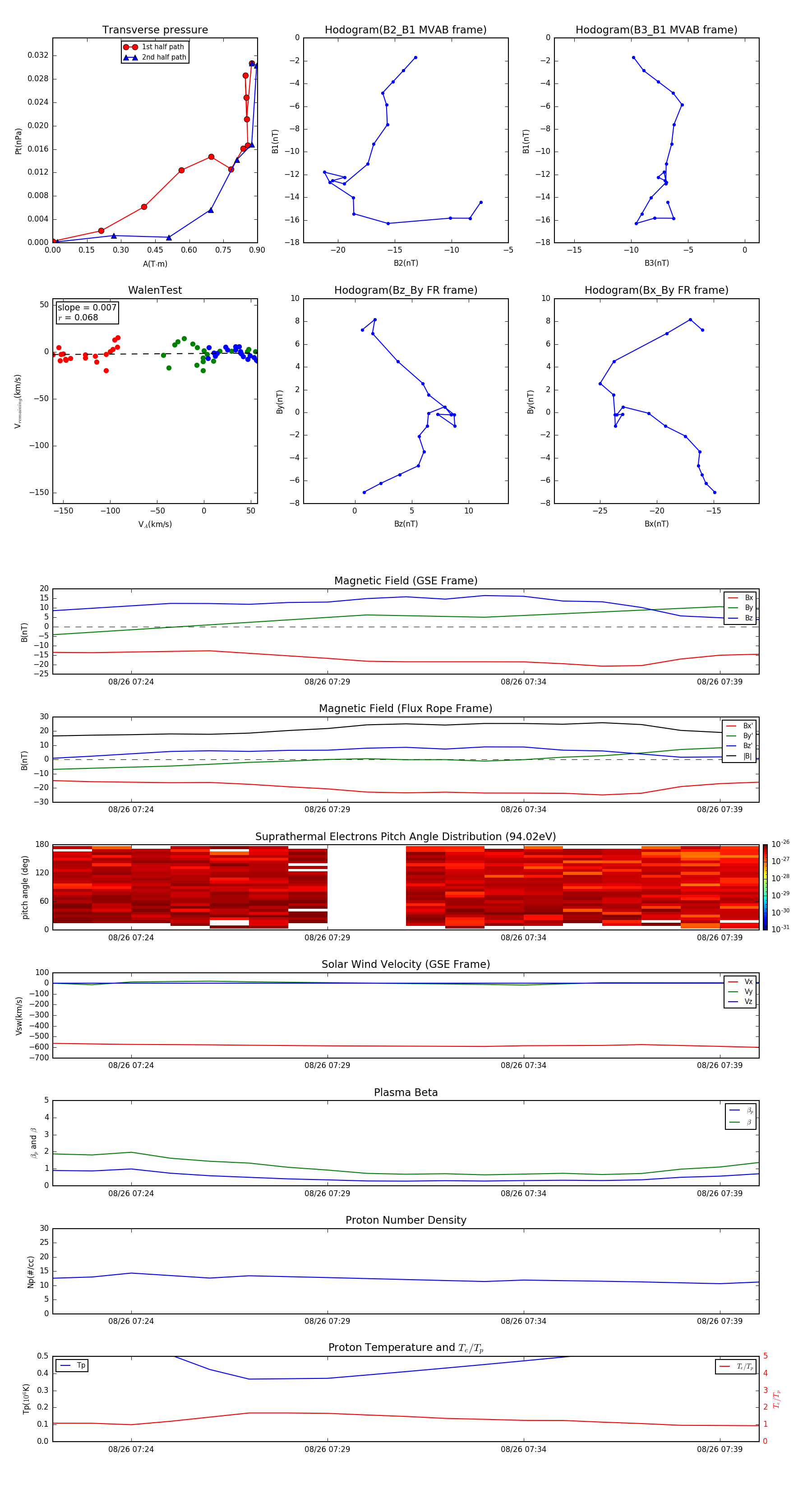Select Bx' in the Flux Rope legend

739,726
